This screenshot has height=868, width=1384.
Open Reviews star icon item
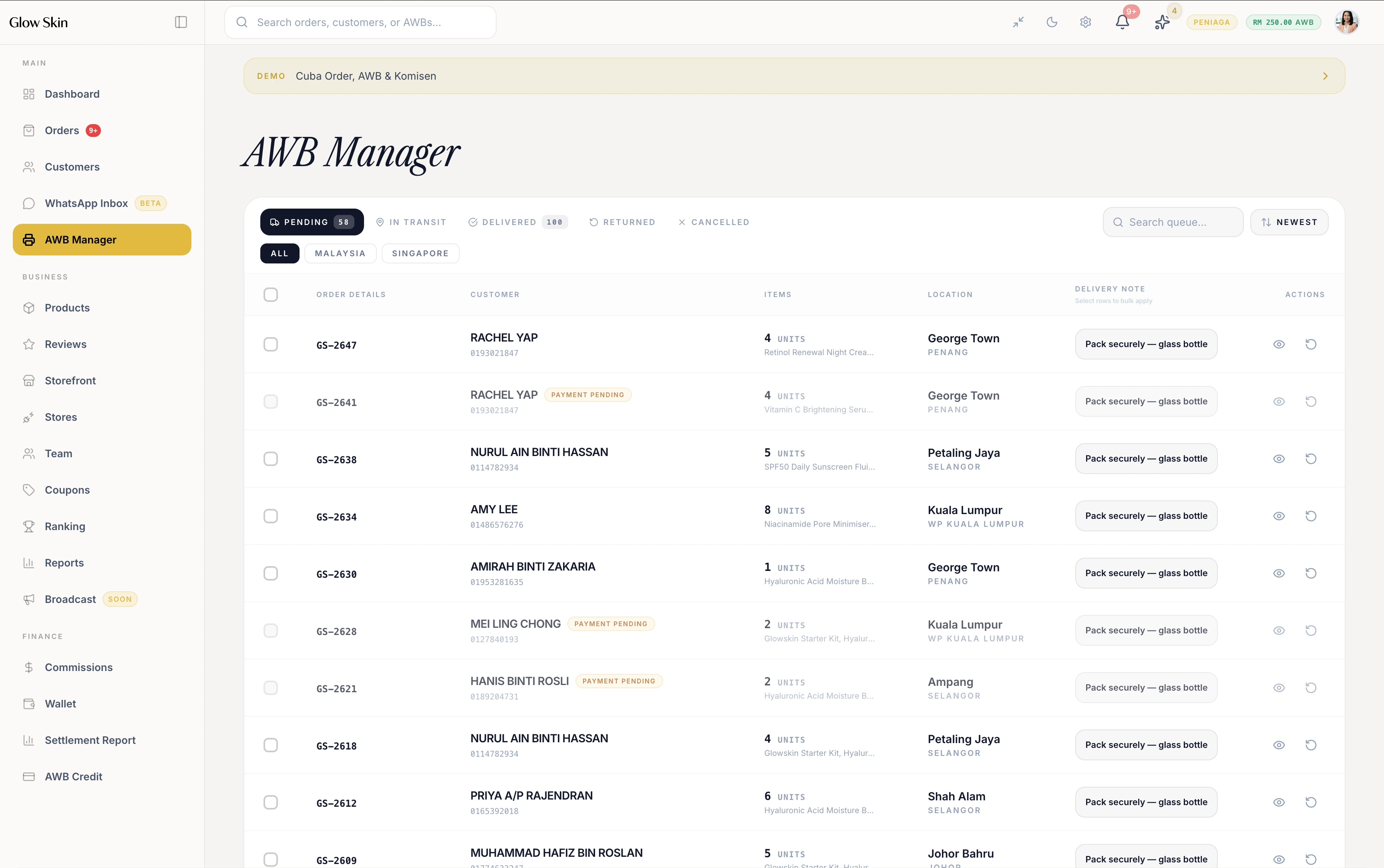coord(102,344)
